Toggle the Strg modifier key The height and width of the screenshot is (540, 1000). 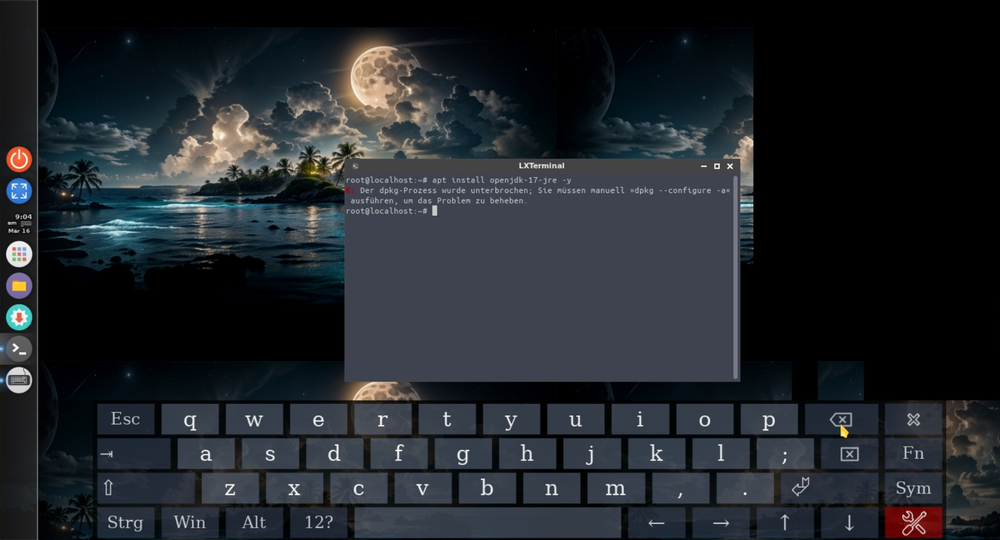coord(125,522)
